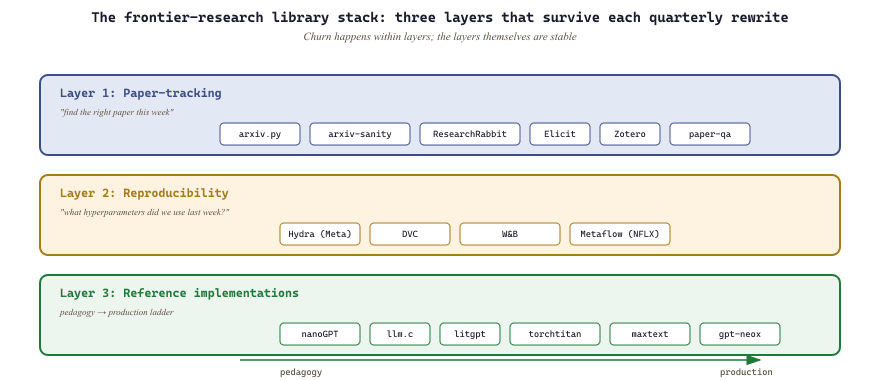This screenshot has height=380, width=880.
Task: Click the Hydra (Meta) box
Action: click(x=320, y=234)
